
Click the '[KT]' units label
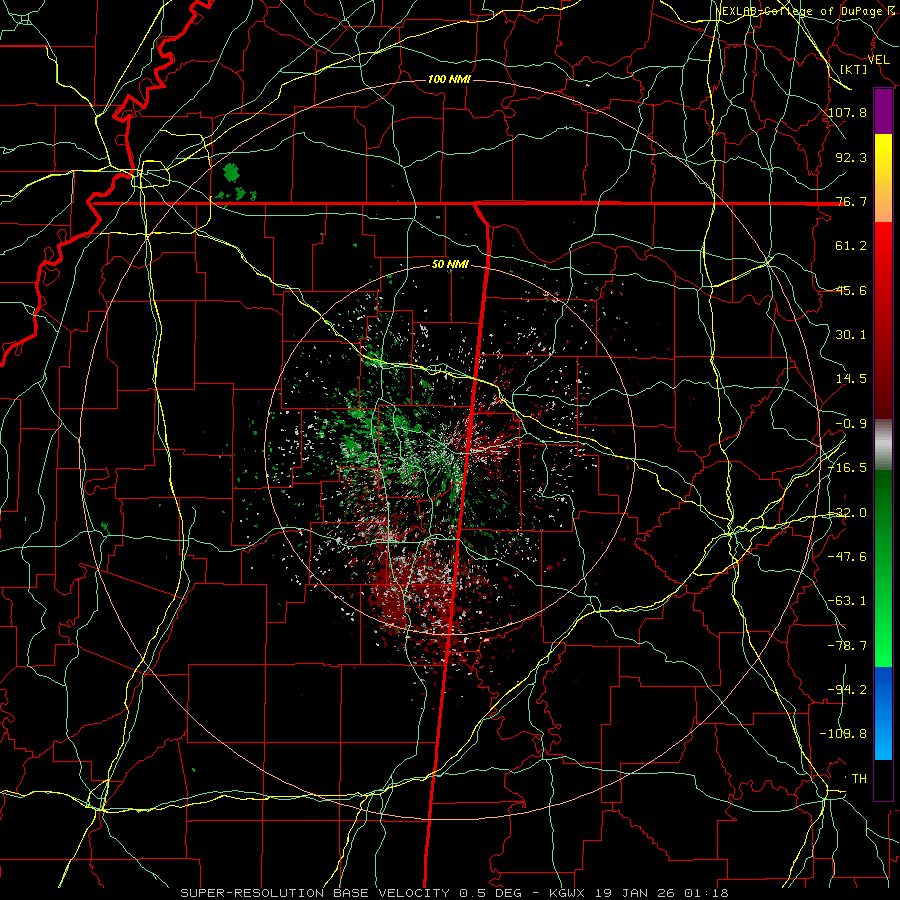click(854, 69)
